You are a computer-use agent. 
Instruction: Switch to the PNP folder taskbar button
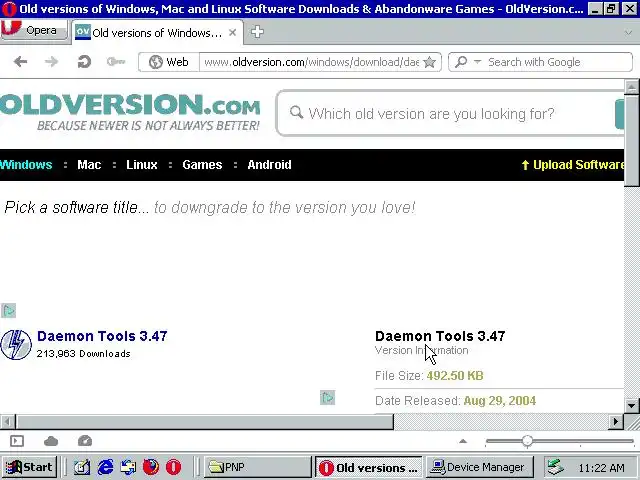257,467
